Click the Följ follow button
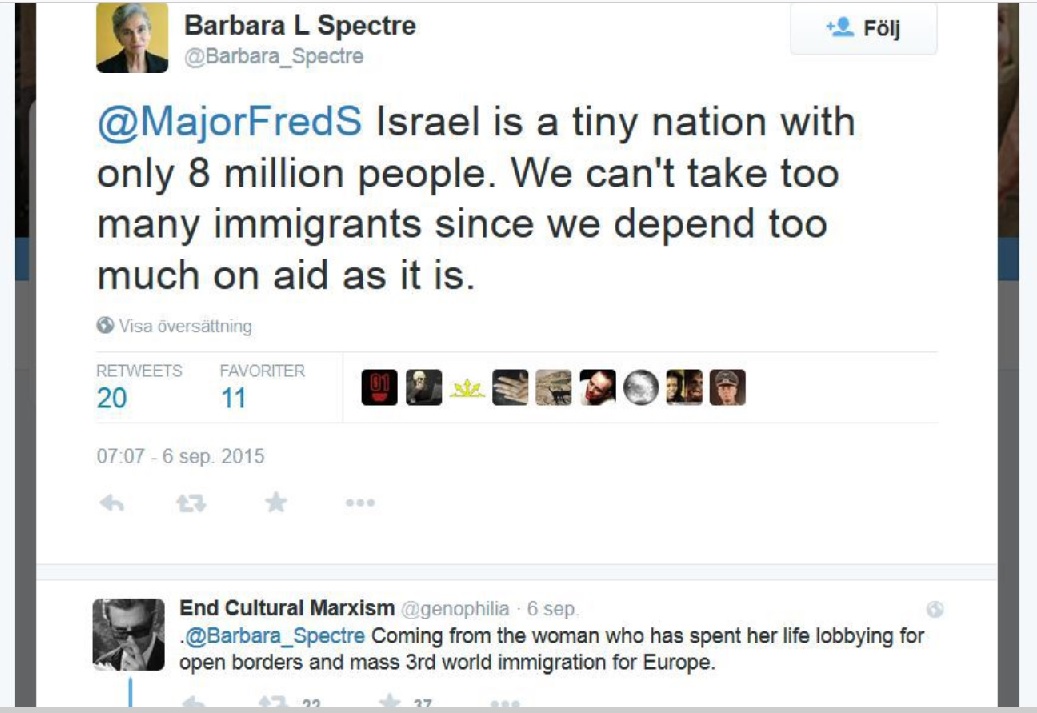This screenshot has height=713, width=1037. 864,29
